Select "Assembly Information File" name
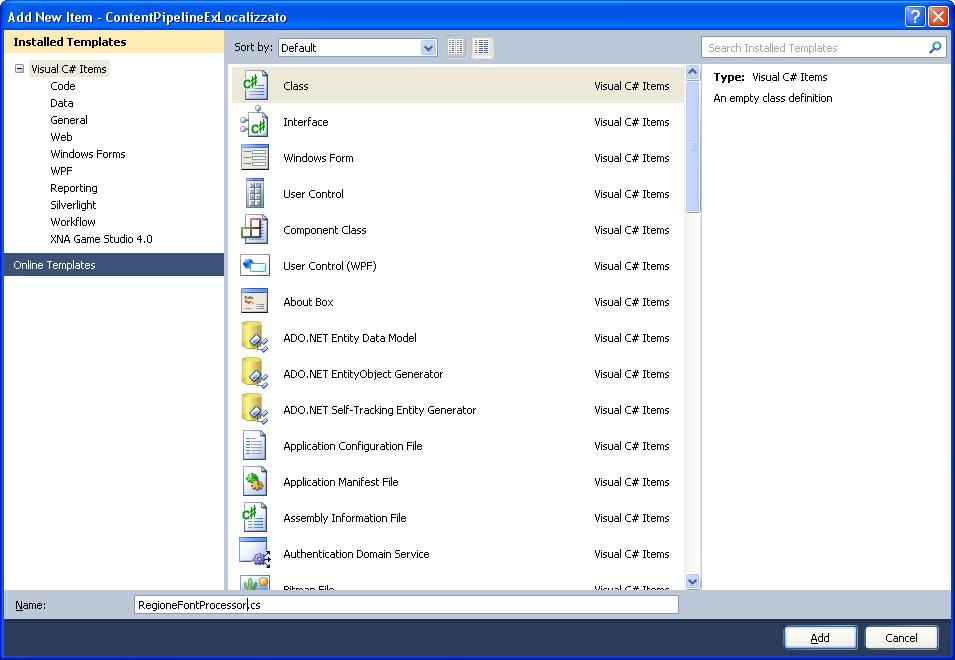Viewport: 955px width, 660px height. click(x=344, y=518)
